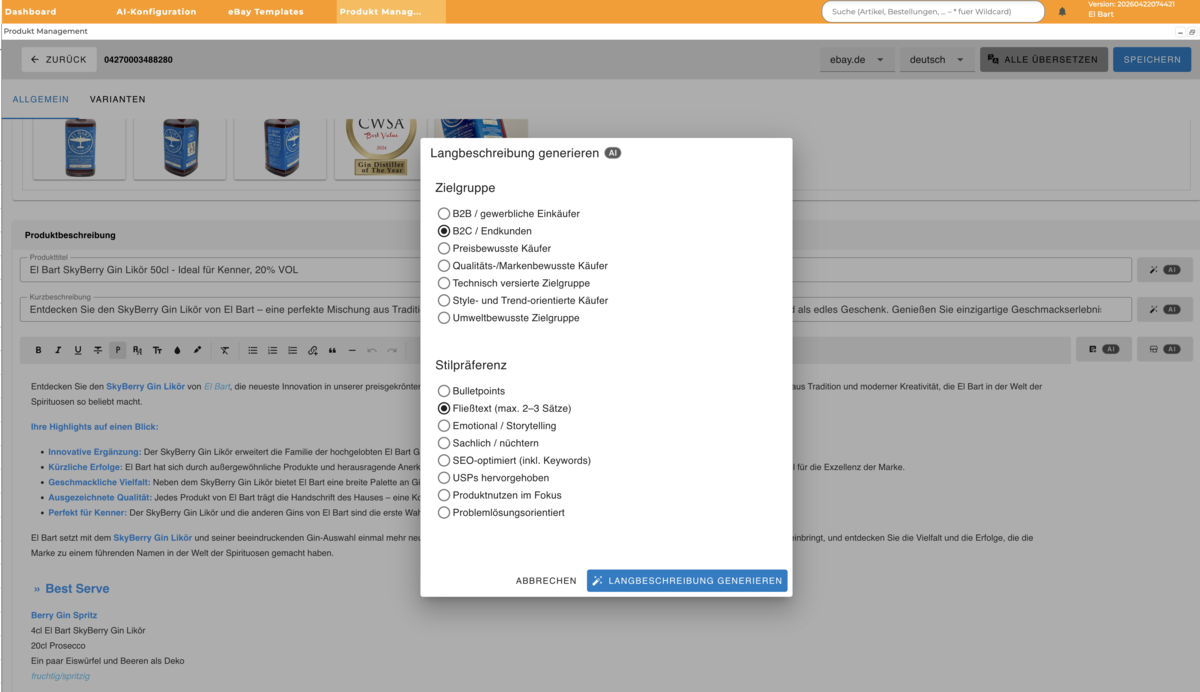Insert a link with the link icon
Screen dimensions: 1200x692
[312, 350]
